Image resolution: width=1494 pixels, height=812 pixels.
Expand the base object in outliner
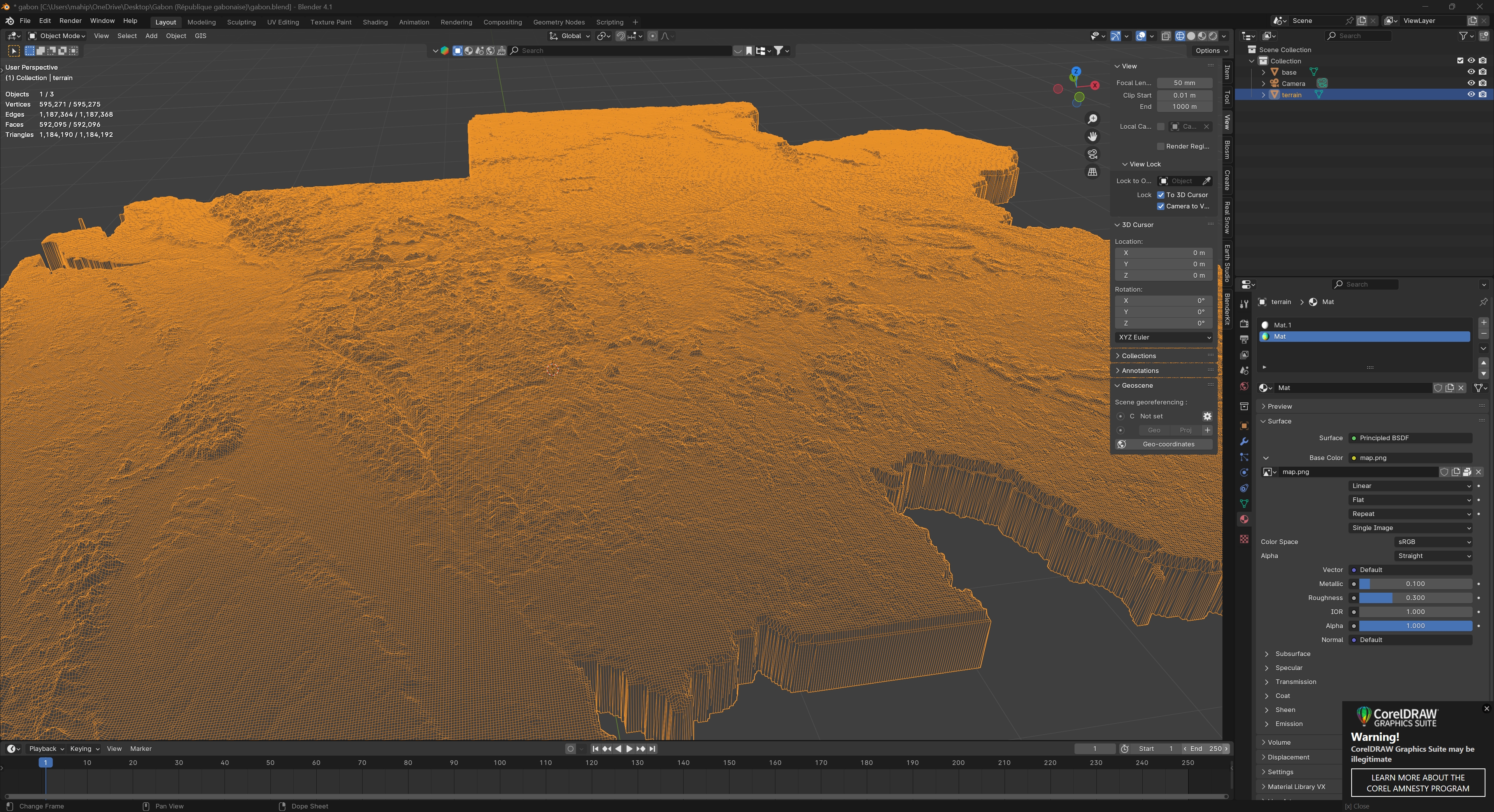1264,72
